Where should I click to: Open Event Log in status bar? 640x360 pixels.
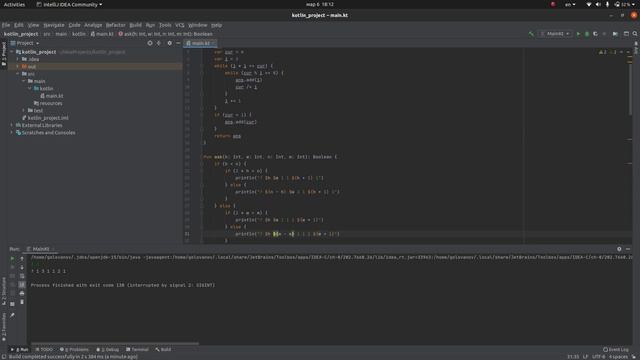[616, 349]
